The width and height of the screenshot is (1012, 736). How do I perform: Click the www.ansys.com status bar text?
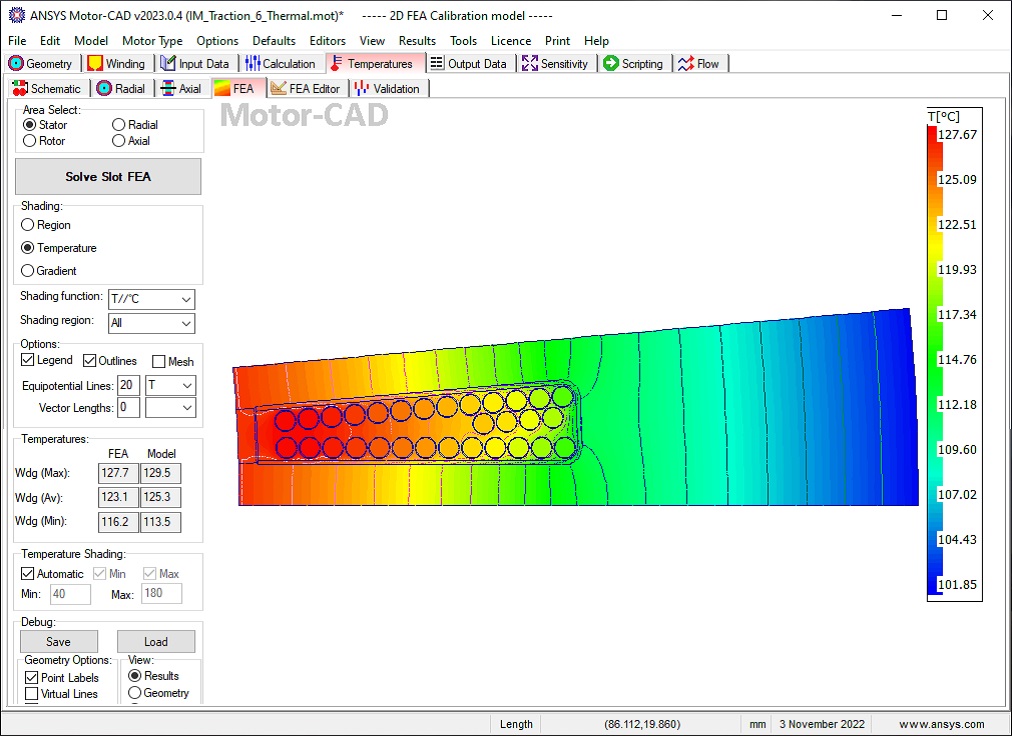tap(942, 724)
